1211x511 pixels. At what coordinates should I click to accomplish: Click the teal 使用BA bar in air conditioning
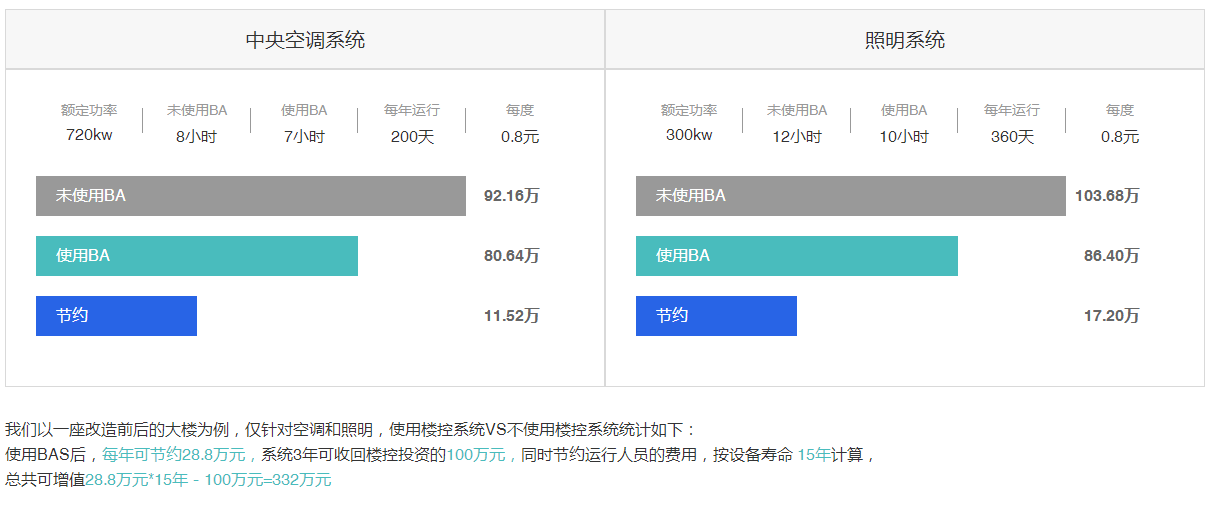(197, 256)
